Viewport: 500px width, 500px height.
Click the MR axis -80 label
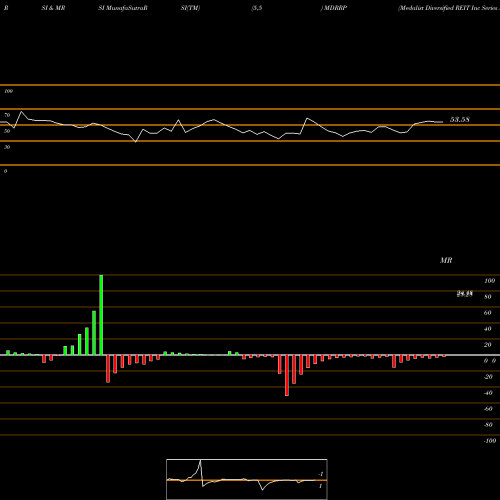coord(488,425)
